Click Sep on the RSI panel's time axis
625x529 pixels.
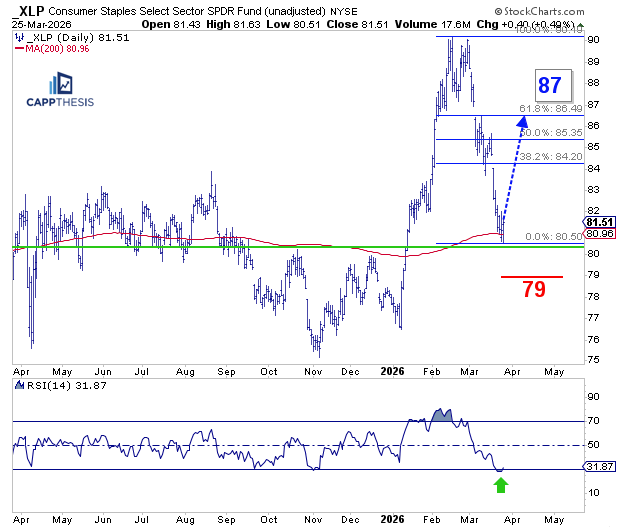coord(226,520)
